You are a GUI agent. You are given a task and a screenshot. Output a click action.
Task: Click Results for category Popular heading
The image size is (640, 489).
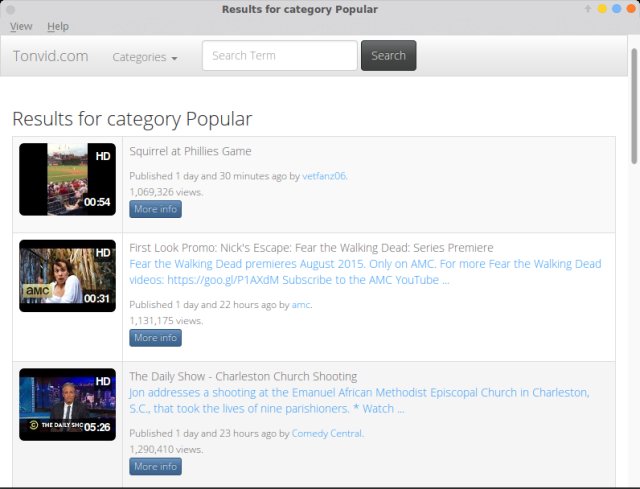click(x=132, y=120)
